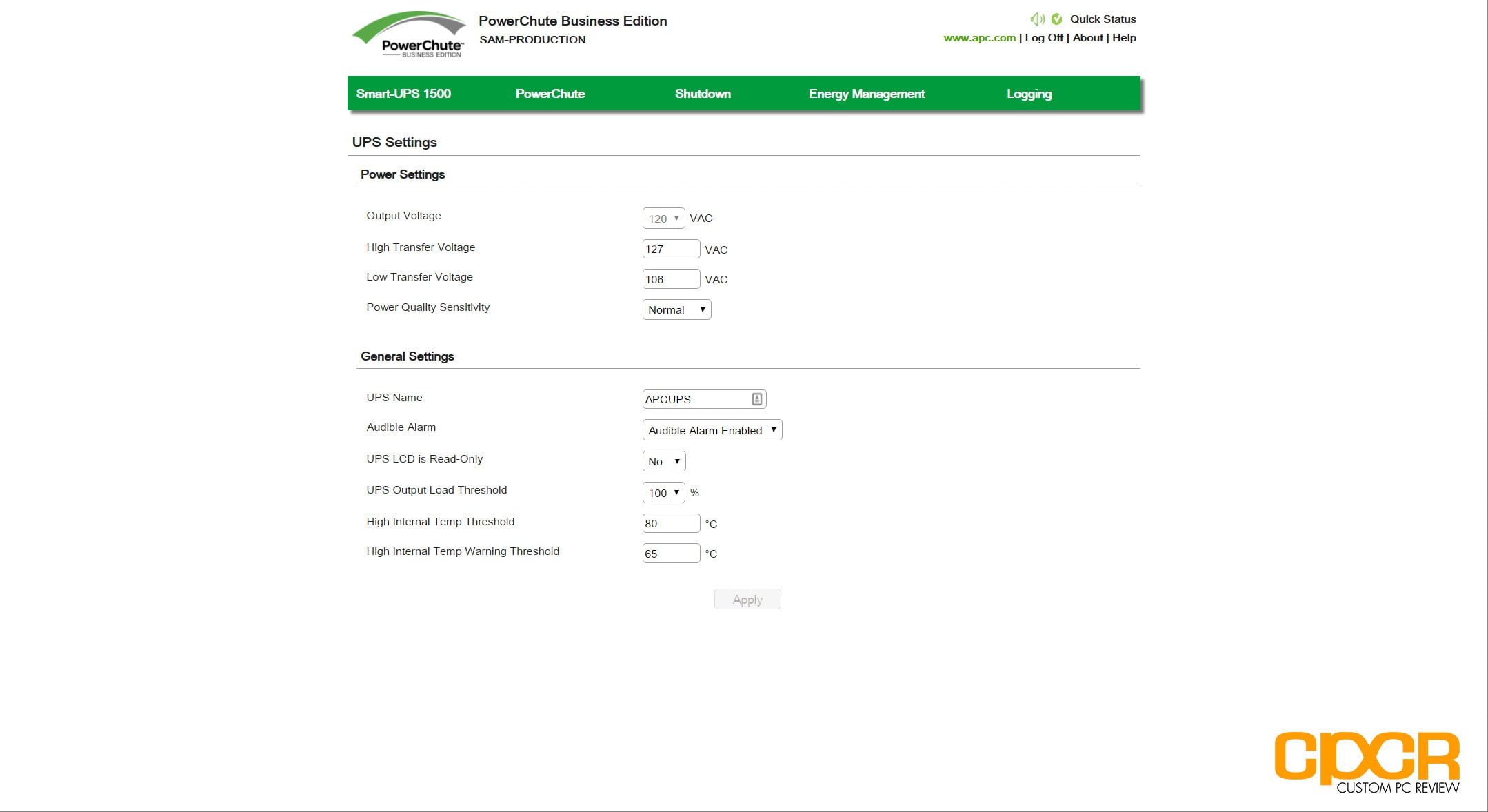Open the Logging menu
The width and height of the screenshot is (1488, 812).
1029,94
